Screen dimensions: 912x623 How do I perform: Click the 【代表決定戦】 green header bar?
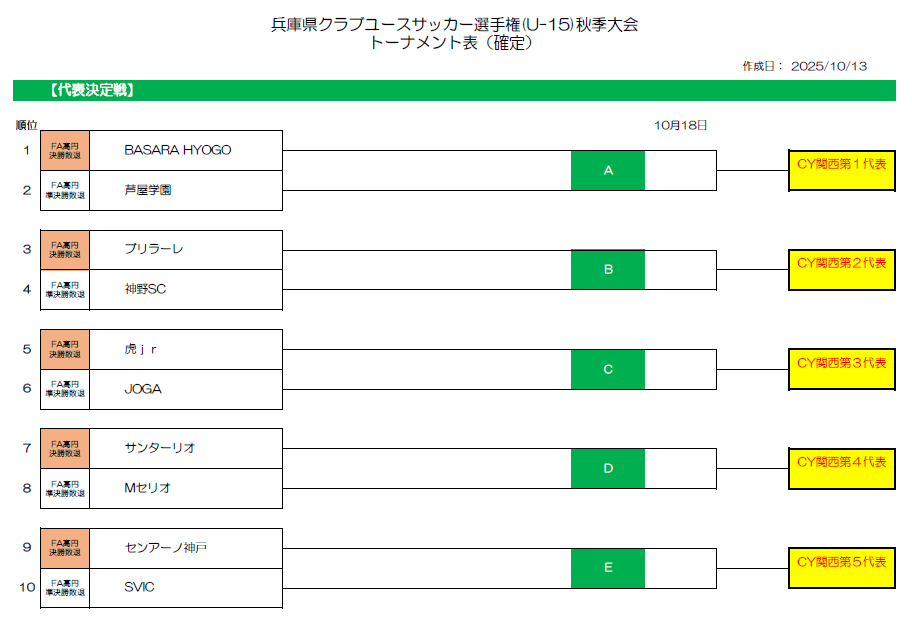pyautogui.click(x=454, y=90)
